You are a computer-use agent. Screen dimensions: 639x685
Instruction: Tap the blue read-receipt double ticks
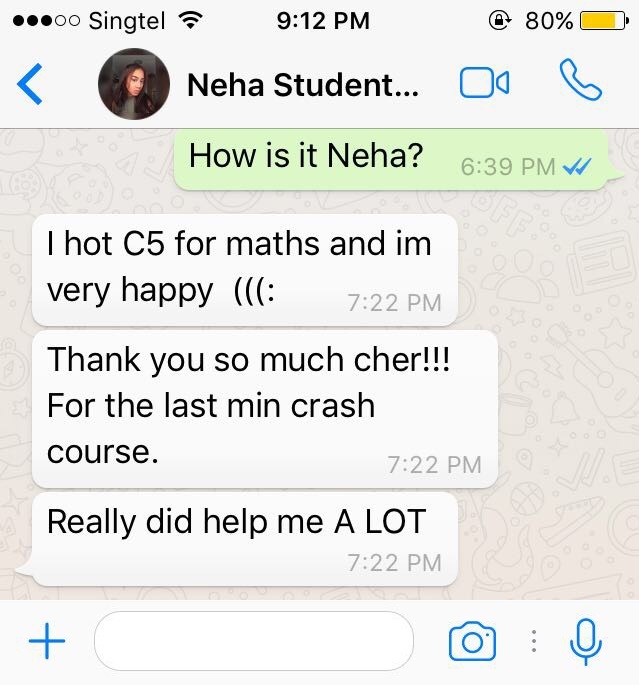(x=577, y=166)
